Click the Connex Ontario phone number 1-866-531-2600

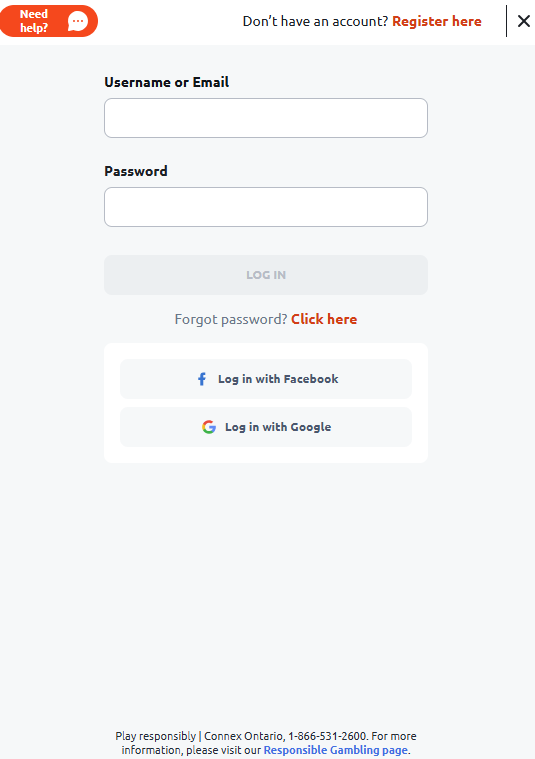(327, 736)
